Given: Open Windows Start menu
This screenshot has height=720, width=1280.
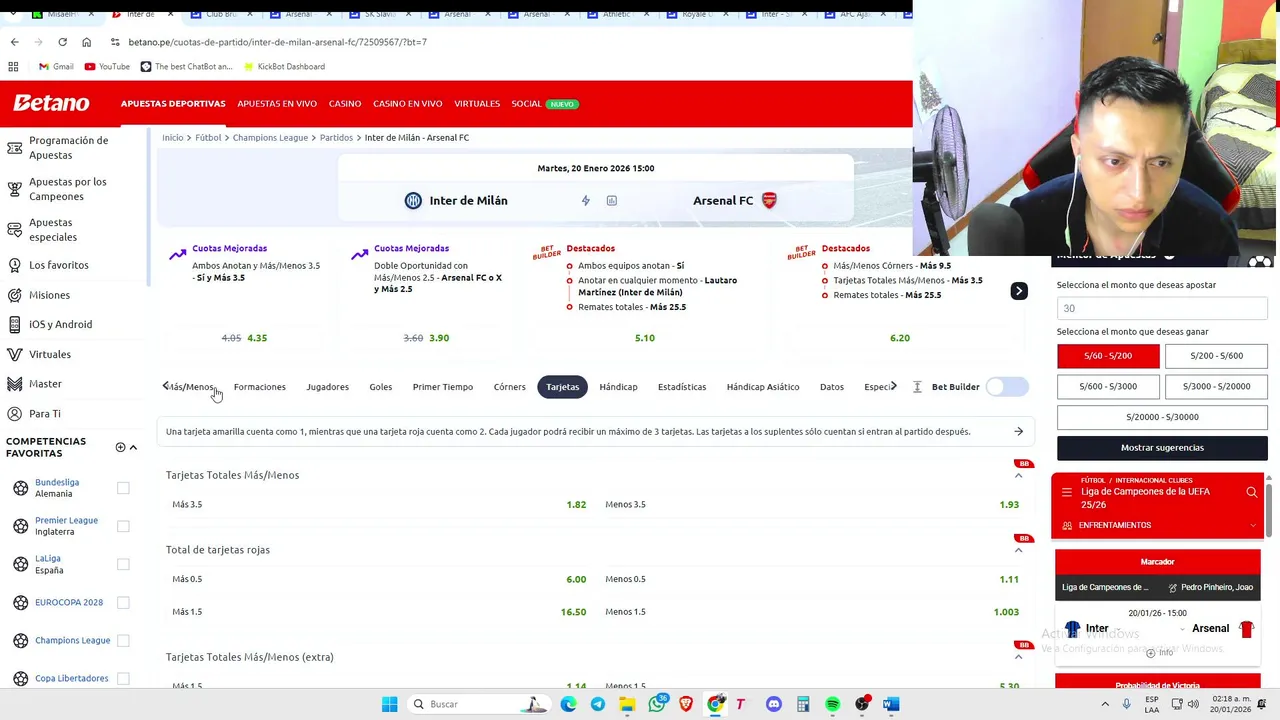Looking at the screenshot, I should (390, 704).
